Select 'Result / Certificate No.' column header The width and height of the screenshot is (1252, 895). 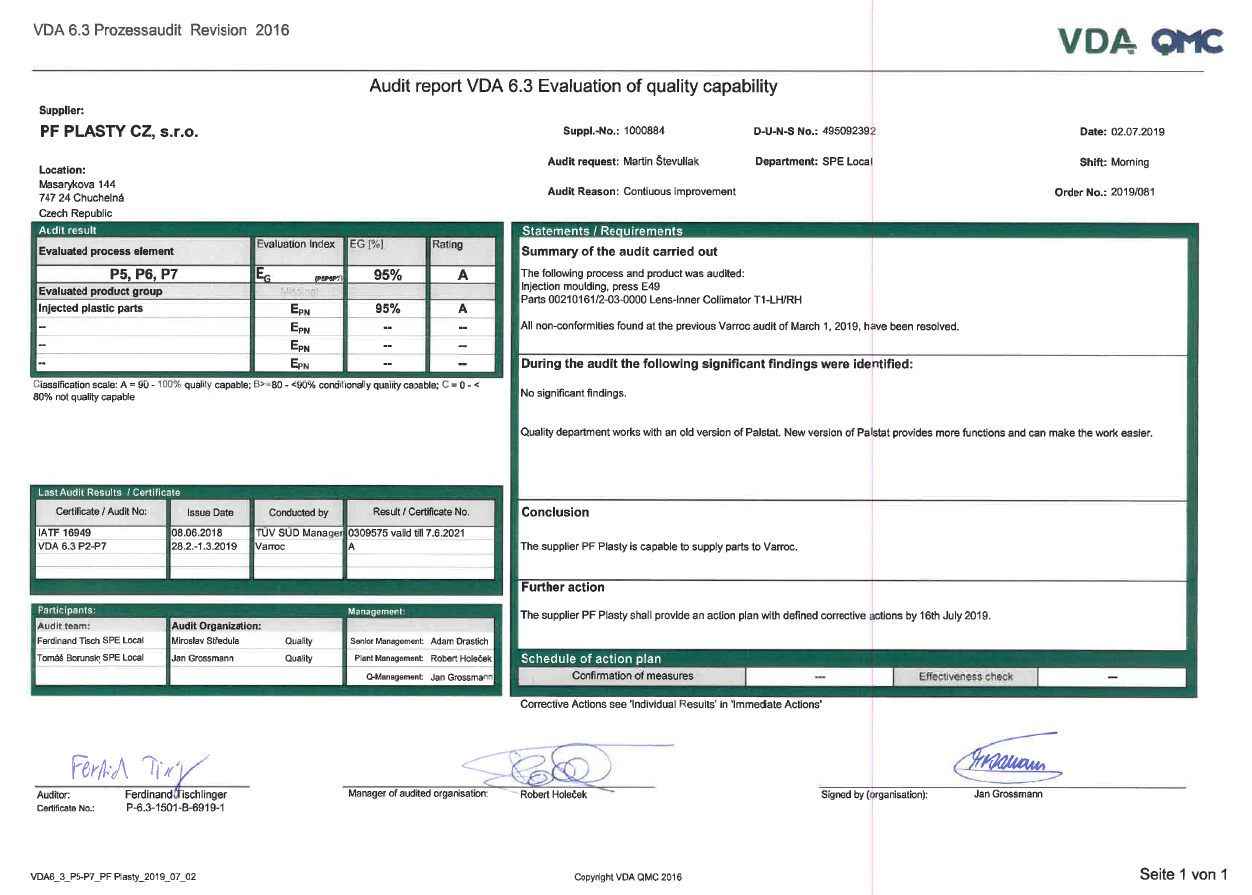click(x=420, y=512)
